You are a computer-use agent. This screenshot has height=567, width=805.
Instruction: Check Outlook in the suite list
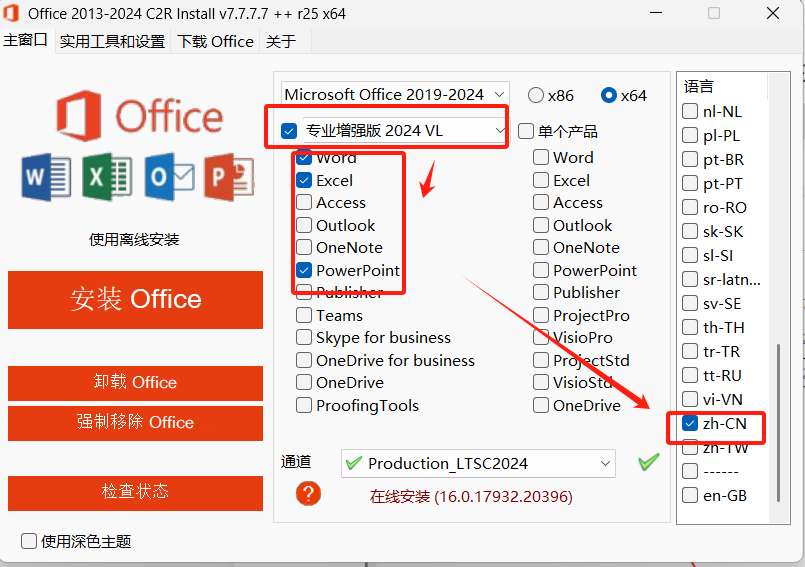tap(304, 225)
